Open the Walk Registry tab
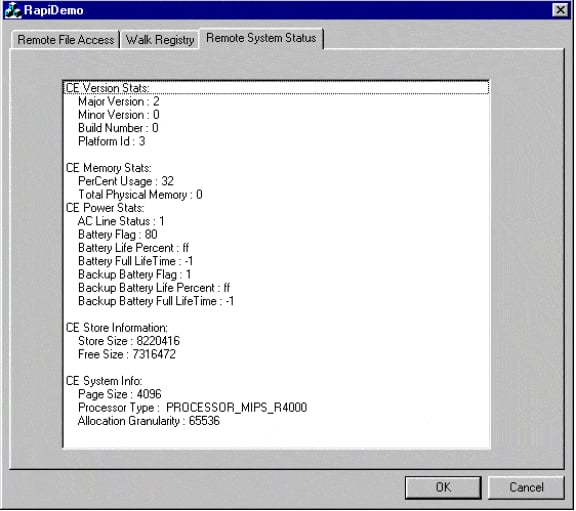 pyautogui.click(x=160, y=39)
